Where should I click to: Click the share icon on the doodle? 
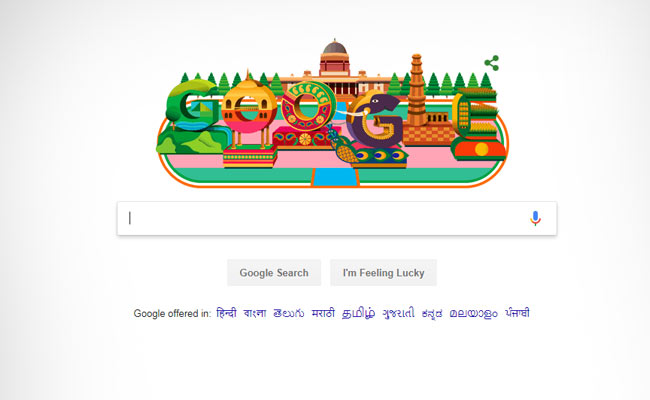[492, 63]
